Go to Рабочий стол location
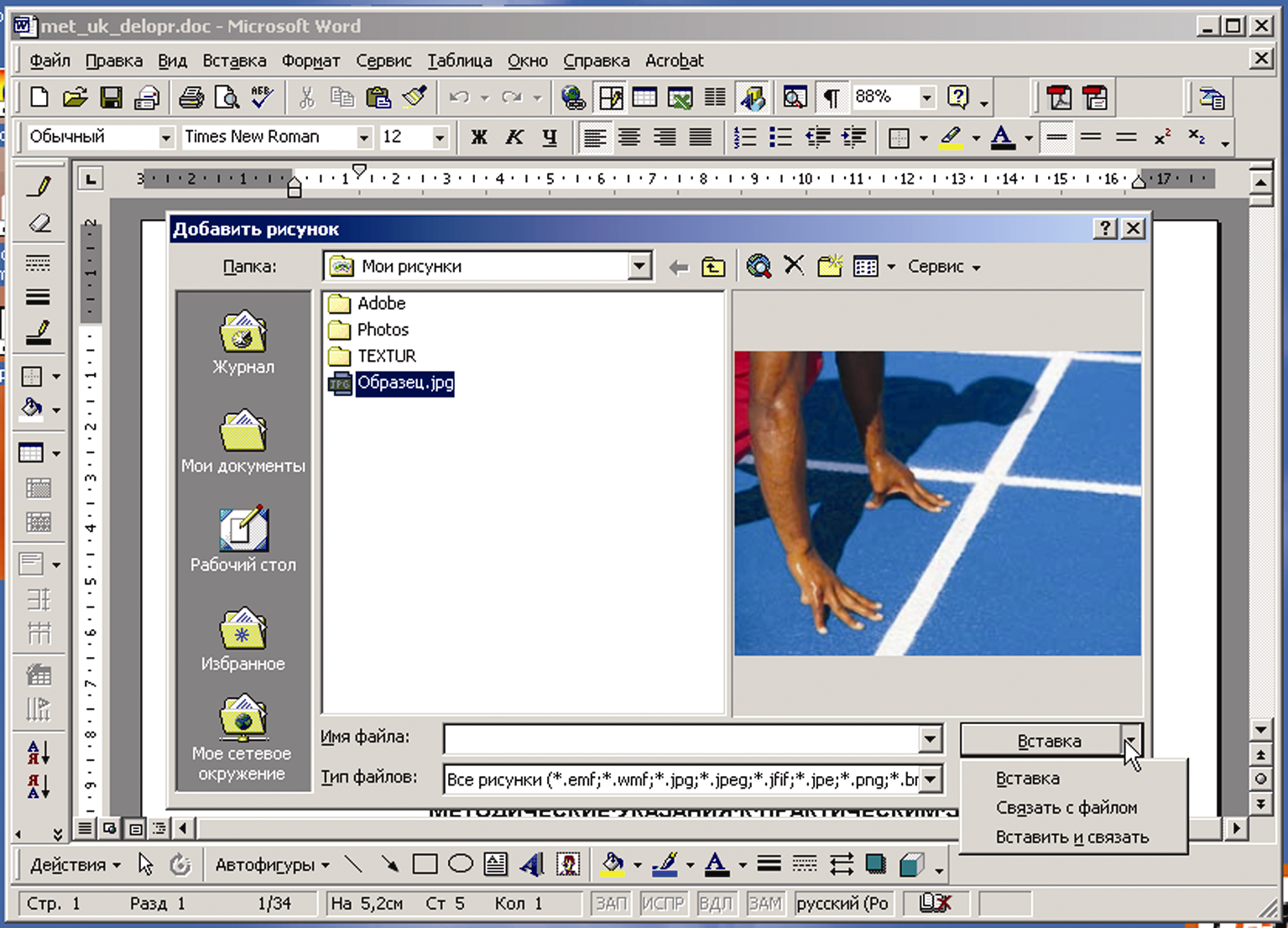This screenshot has height=928, width=1288. click(243, 541)
